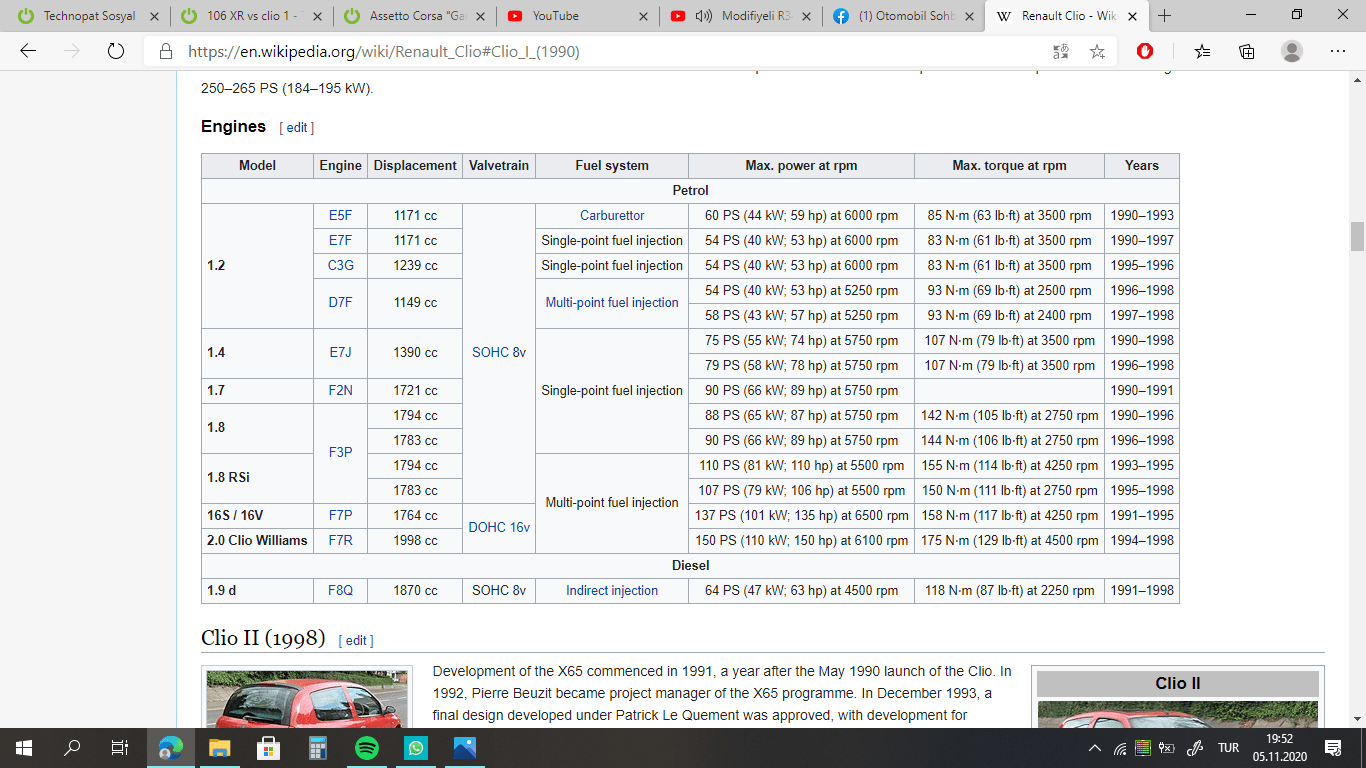This screenshot has width=1366, height=768.
Task: Open the Windows Start menu
Action: tap(23, 747)
